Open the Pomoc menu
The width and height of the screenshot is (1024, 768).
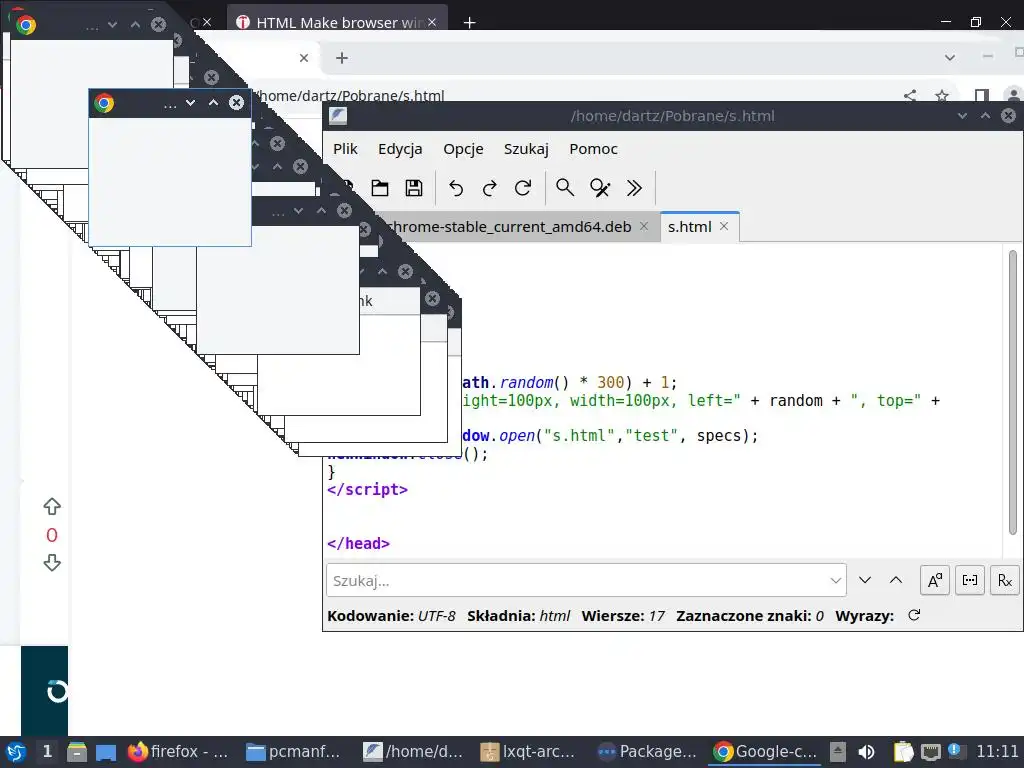(x=593, y=149)
